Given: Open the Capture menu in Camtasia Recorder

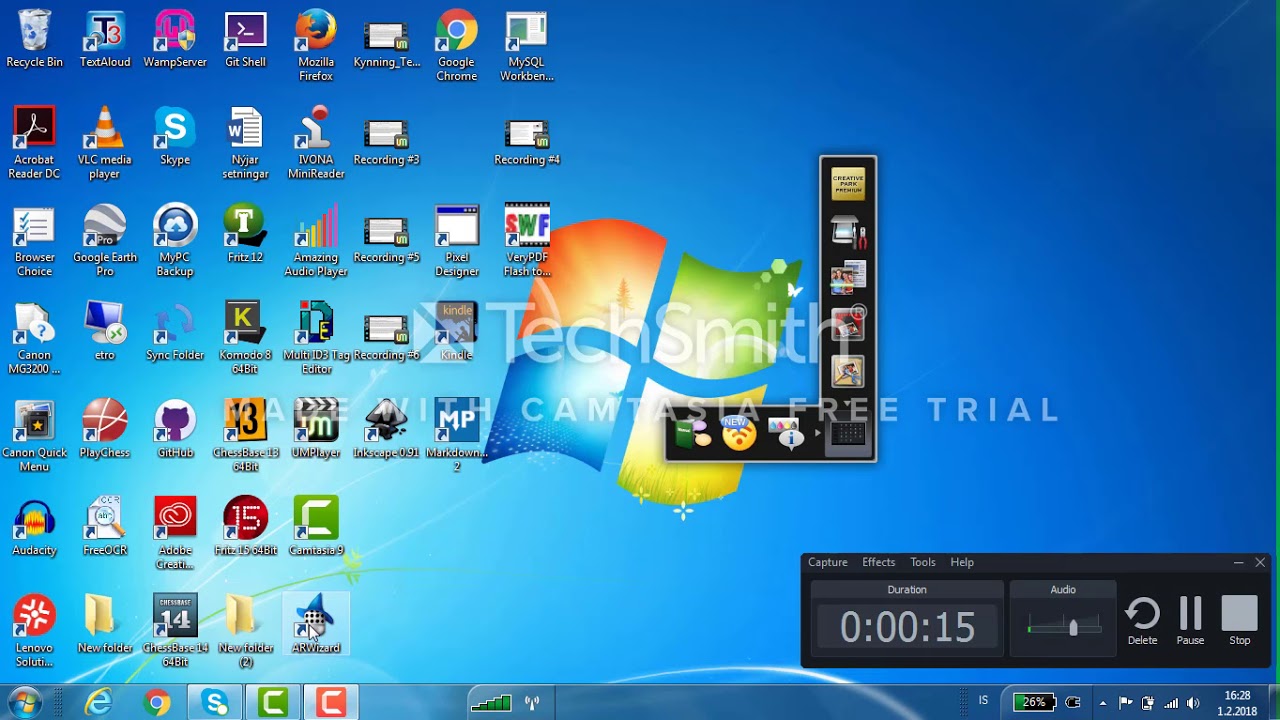Looking at the screenshot, I should click(x=828, y=562).
